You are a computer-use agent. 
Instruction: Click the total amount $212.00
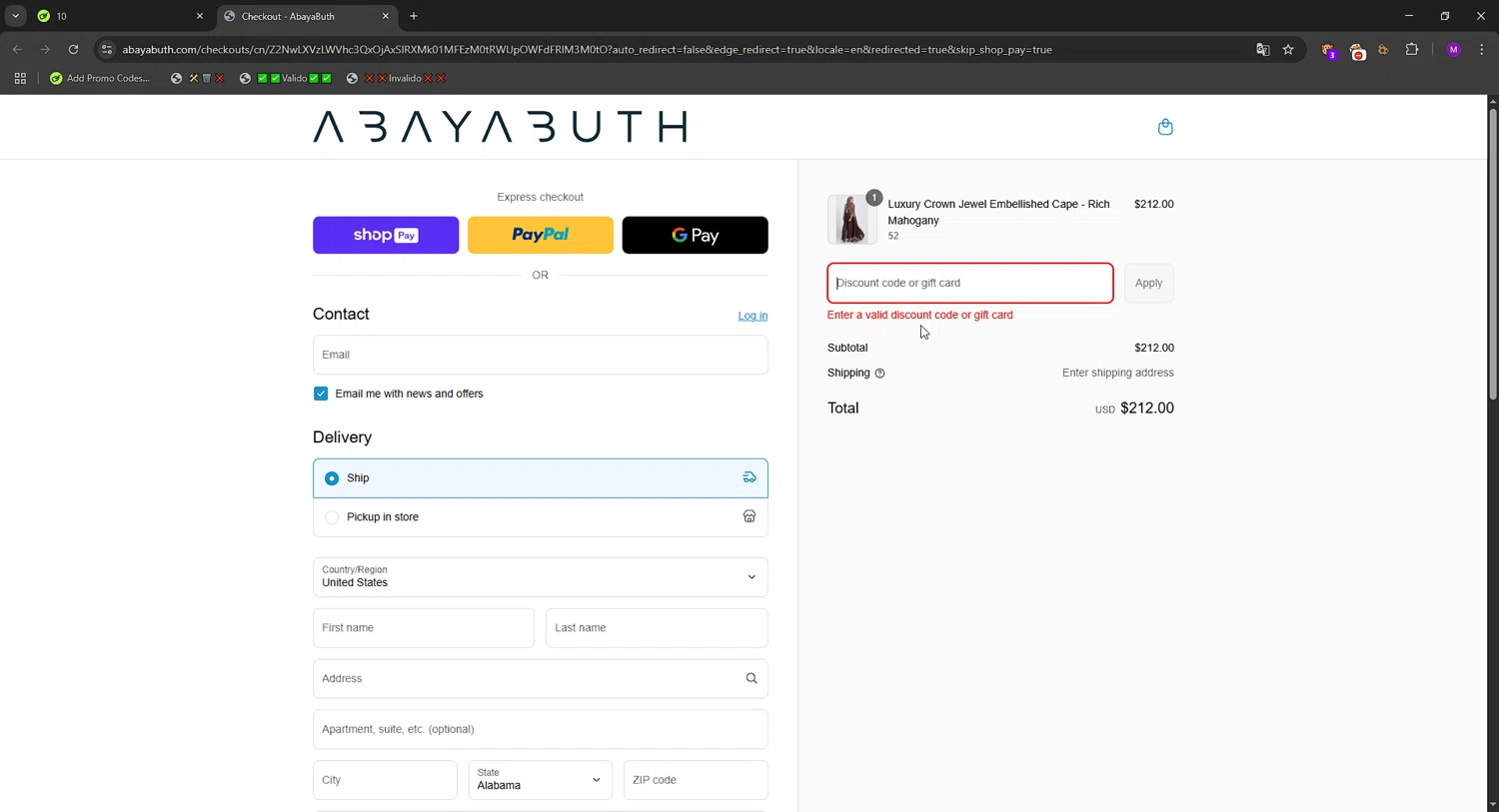[x=1147, y=407]
